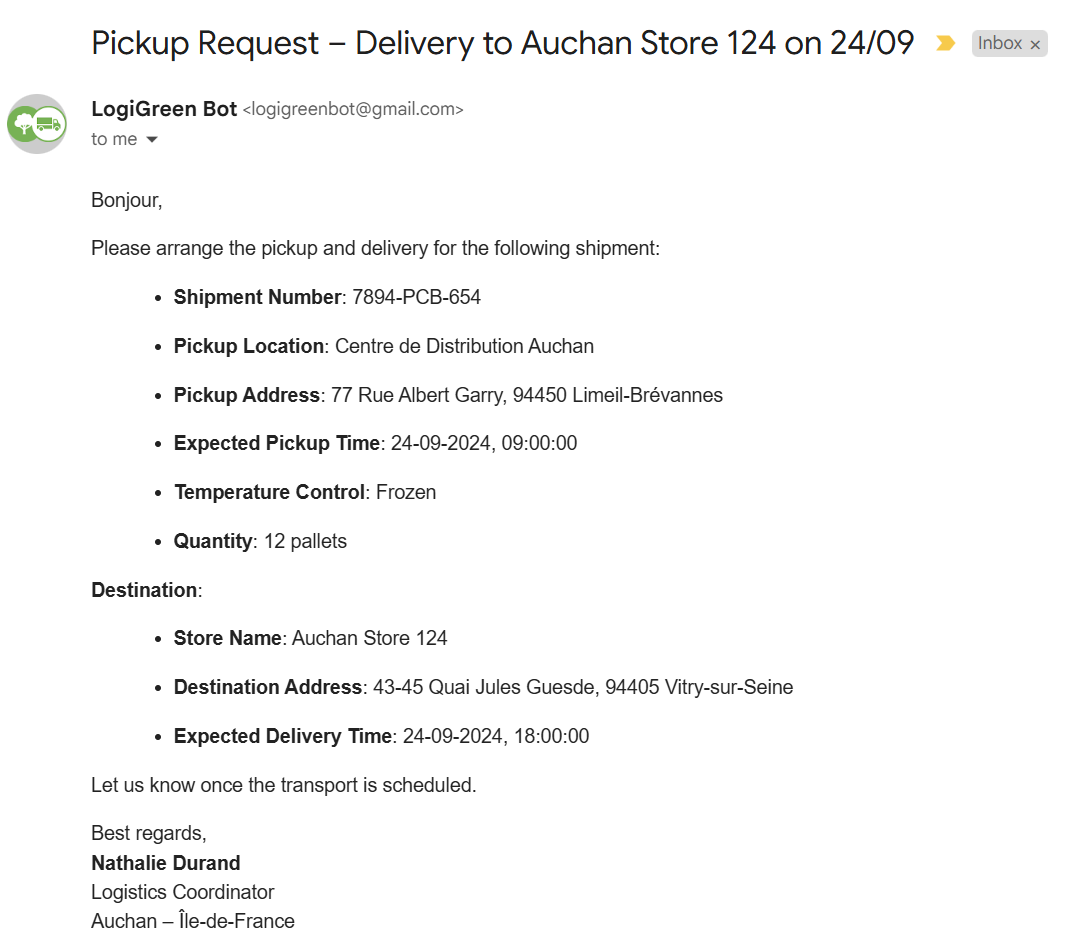The image size is (1065, 946).
Task: Remove the Inbox label with its x
Action: point(1035,45)
